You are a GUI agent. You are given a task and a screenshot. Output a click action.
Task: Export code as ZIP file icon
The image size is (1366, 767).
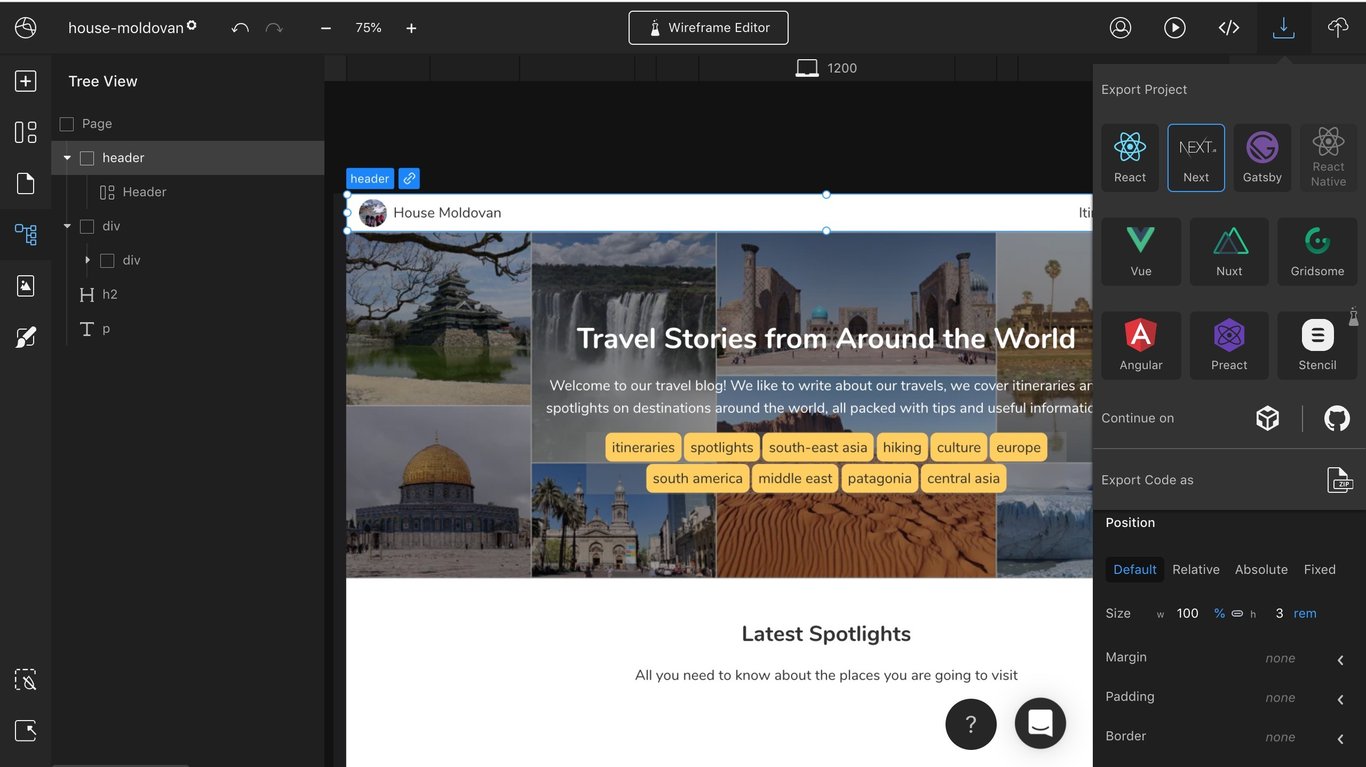pyautogui.click(x=1339, y=480)
